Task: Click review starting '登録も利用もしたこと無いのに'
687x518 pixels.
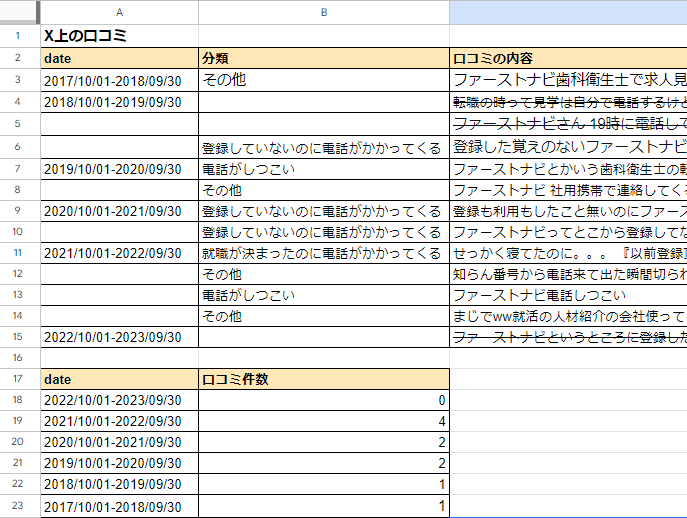Action: 568,211
